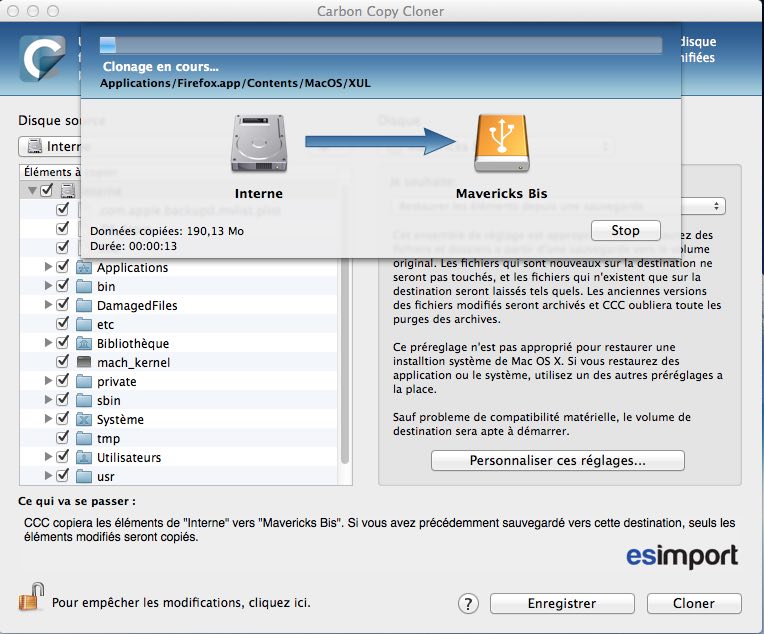The image size is (764, 634).
Task: Click the Système folder icon
Action: (84, 419)
